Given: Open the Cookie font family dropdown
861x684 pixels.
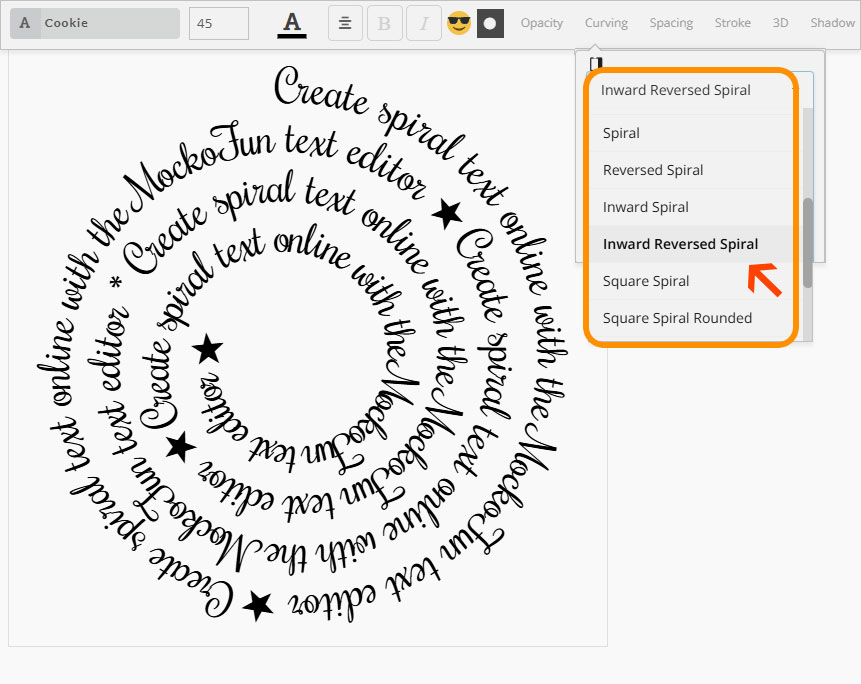Looking at the screenshot, I should [x=95, y=23].
